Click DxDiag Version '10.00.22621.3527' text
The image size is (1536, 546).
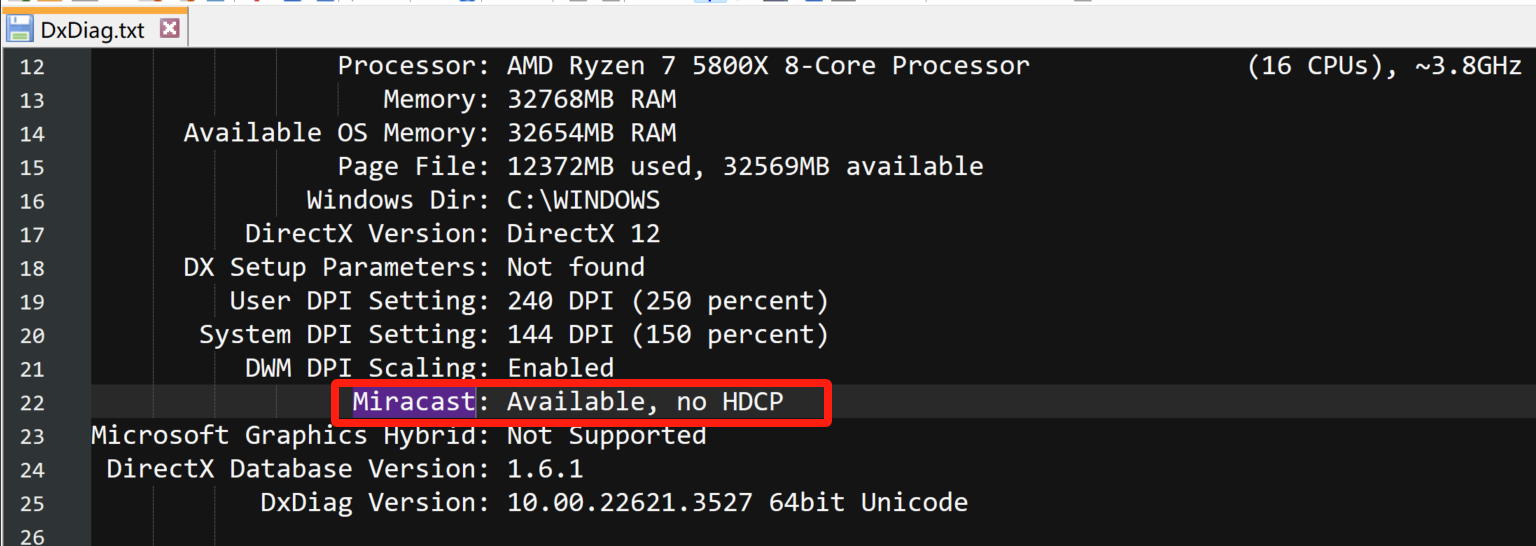point(629,502)
